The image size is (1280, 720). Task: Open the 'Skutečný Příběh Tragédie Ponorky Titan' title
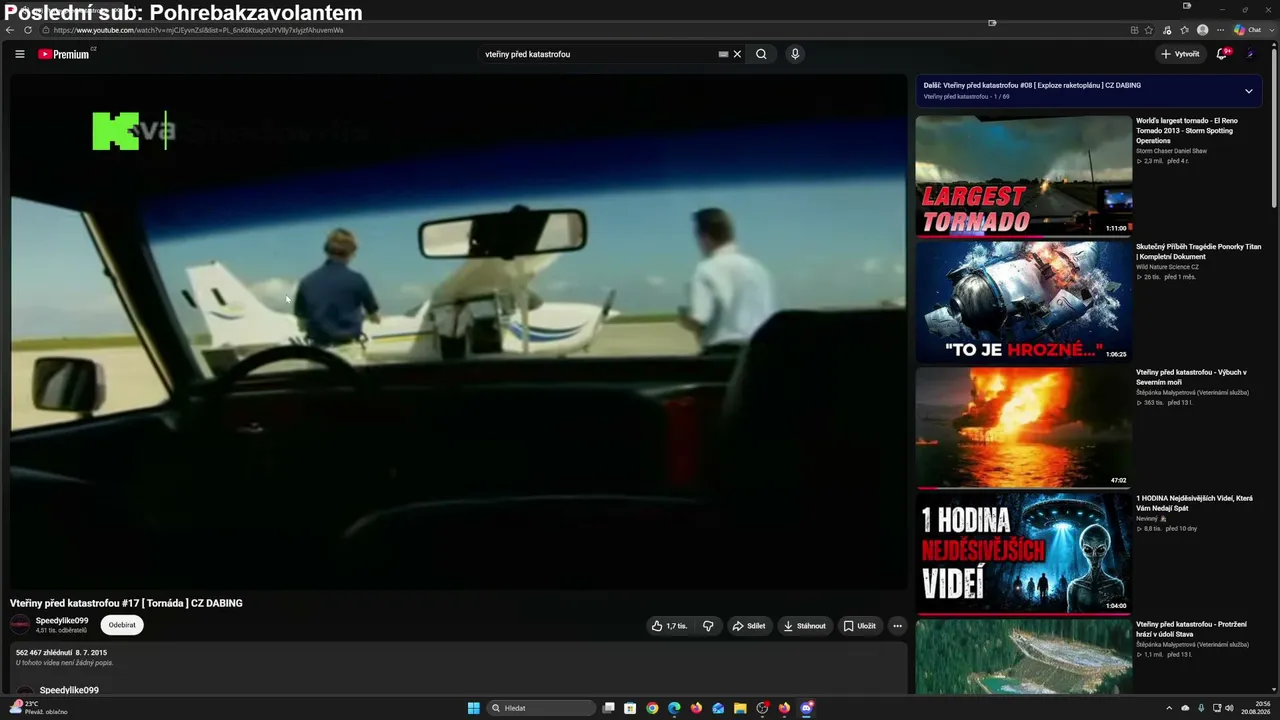(x=1198, y=251)
